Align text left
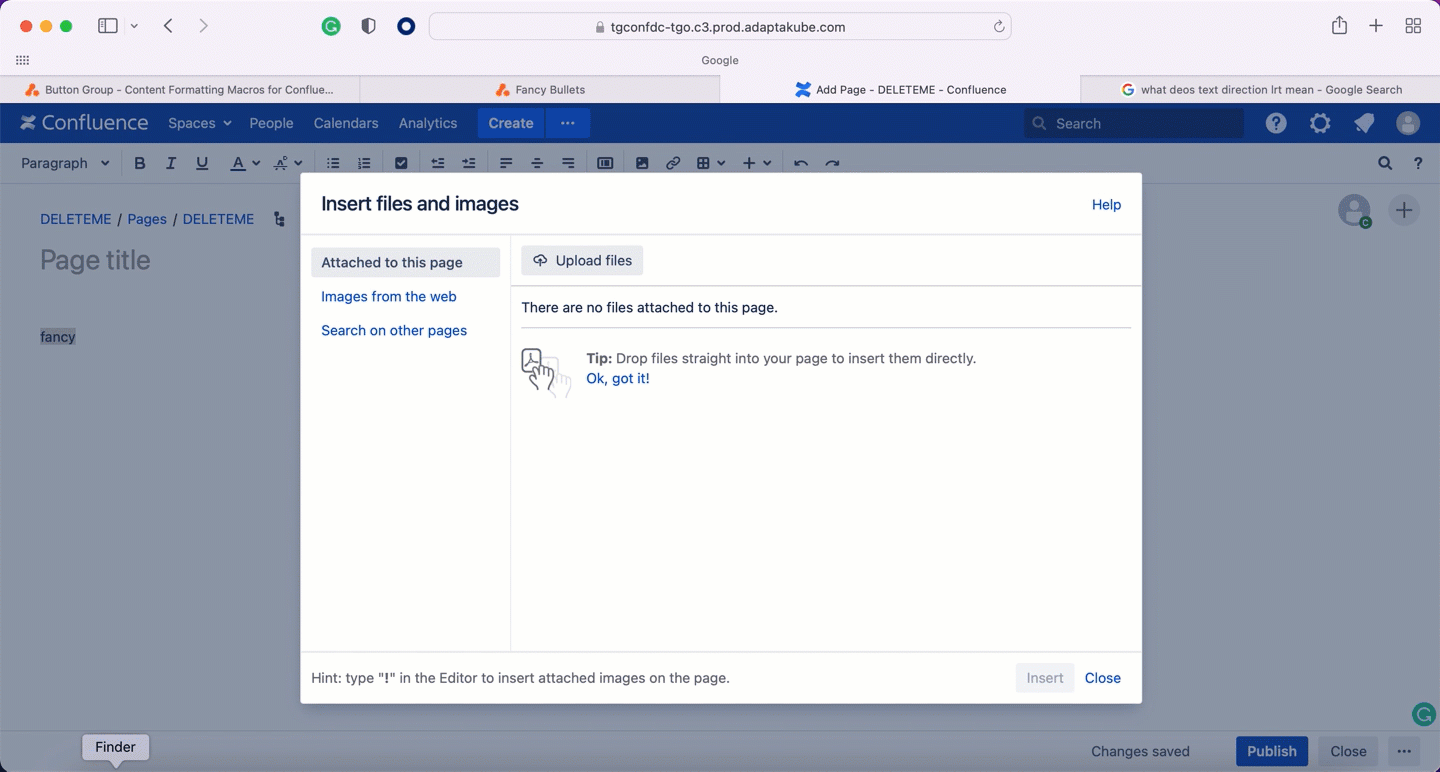 [506, 163]
